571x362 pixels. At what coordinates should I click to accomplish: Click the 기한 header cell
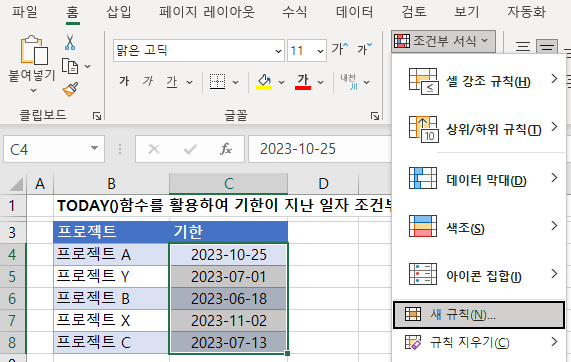[x=228, y=232]
